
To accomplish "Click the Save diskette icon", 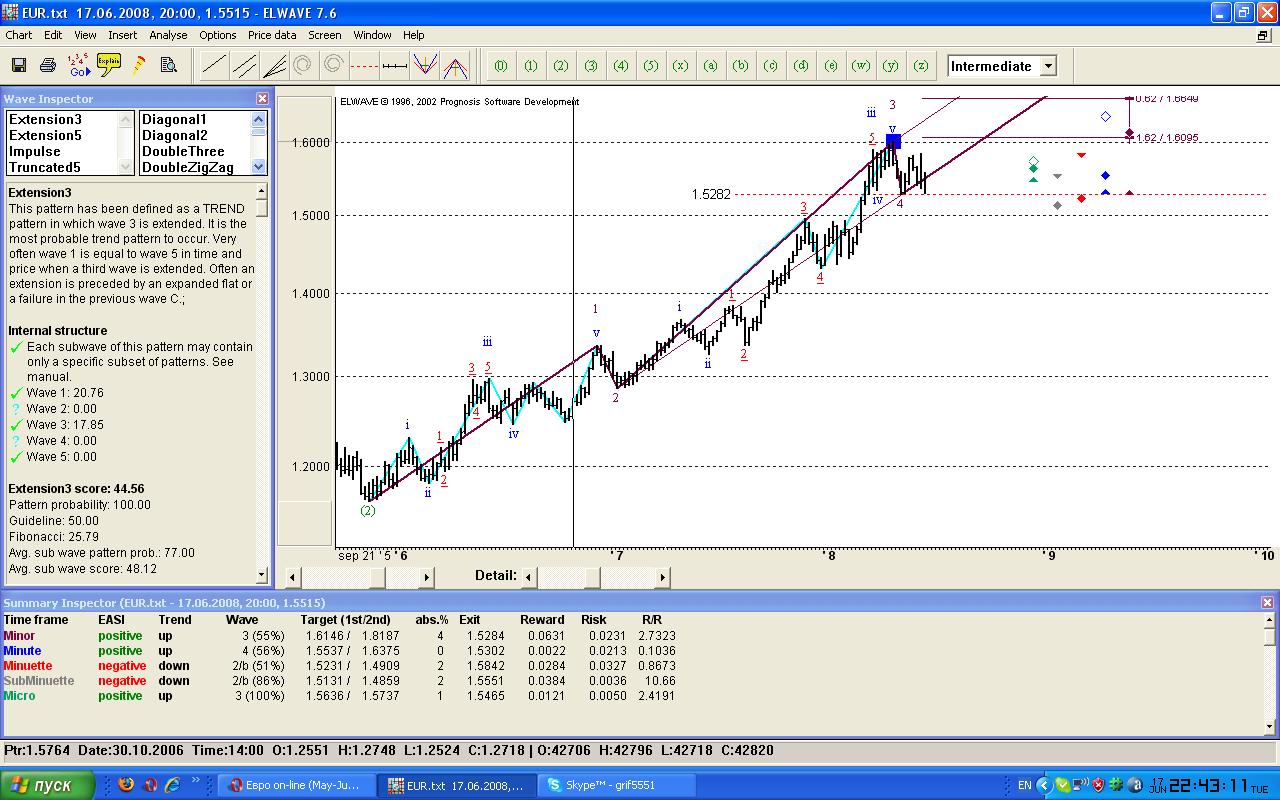I will (x=18, y=66).
